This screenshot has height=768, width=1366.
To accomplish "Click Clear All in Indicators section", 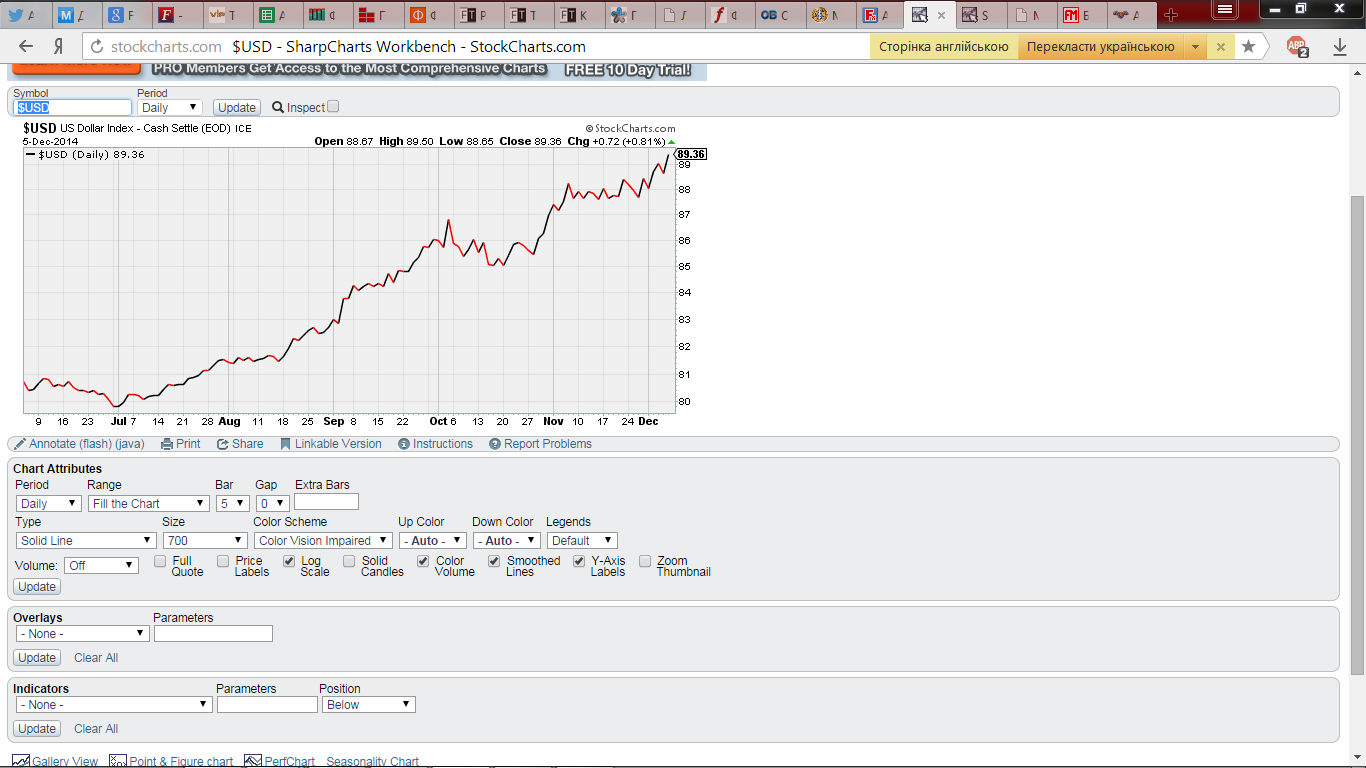I will coord(96,729).
